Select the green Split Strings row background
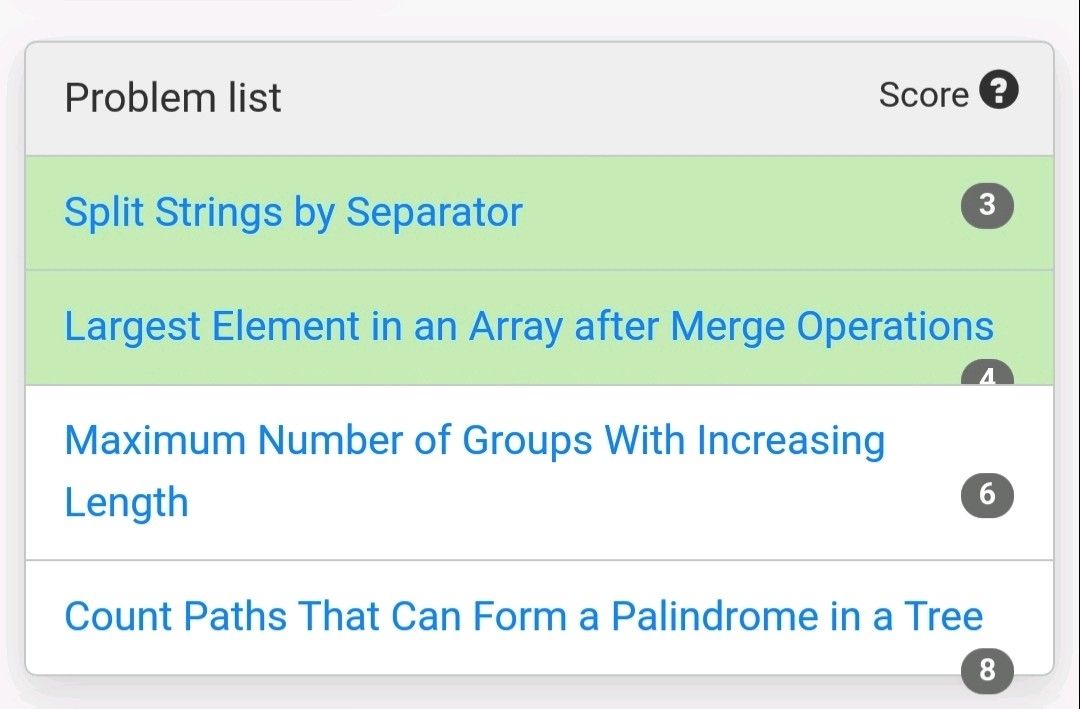This screenshot has height=709, width=1080. (740, 212)
